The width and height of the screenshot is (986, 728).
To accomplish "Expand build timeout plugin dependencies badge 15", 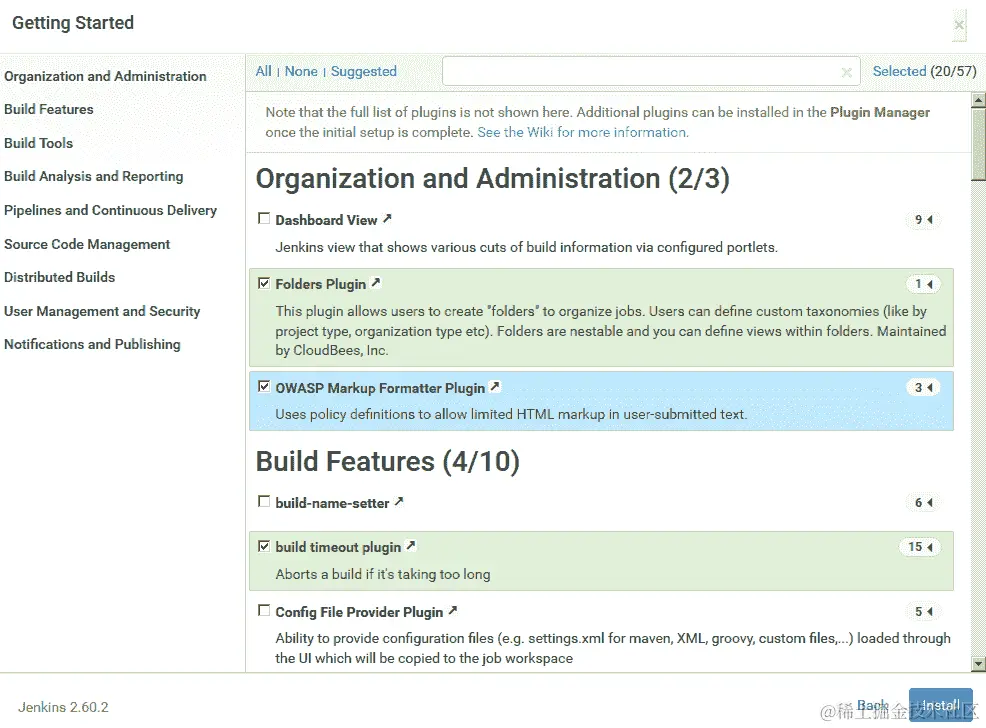I will 920,547.
